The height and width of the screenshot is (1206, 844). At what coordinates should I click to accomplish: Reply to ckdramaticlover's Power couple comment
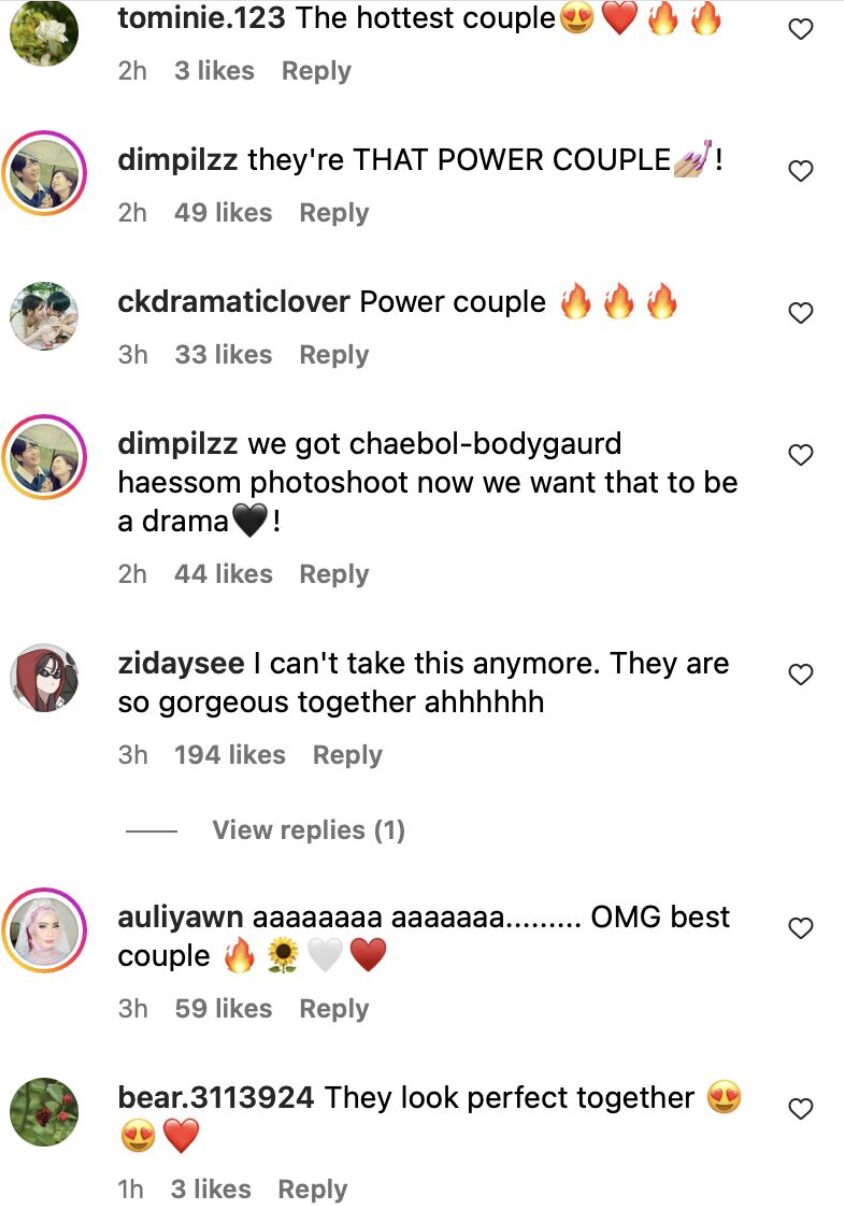334,355
